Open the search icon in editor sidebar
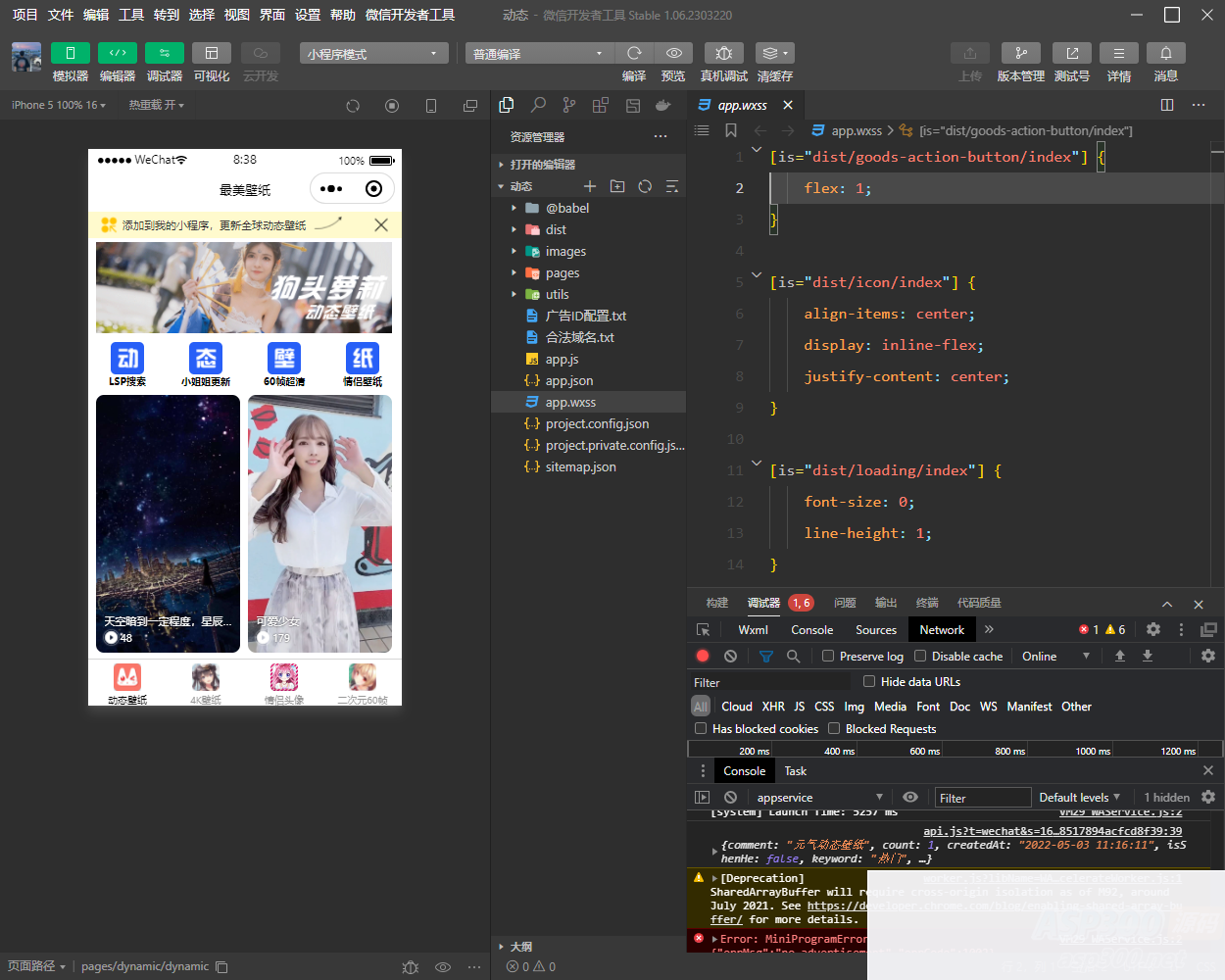Screen dimensions: 1225x980 pos(538,105)
